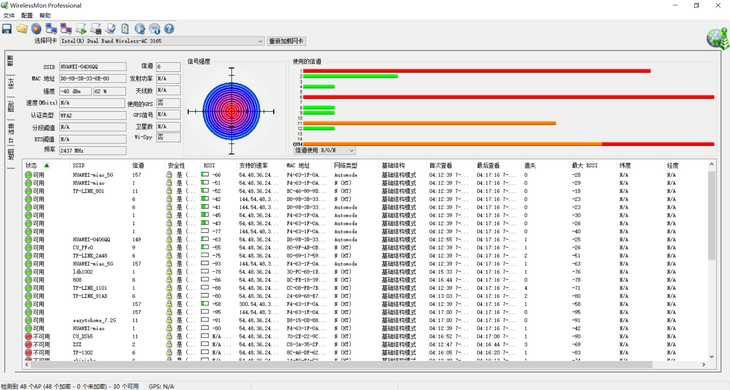730x390 pixels.
Task: Click the status column sort arrow header
Action: point(47,165)
